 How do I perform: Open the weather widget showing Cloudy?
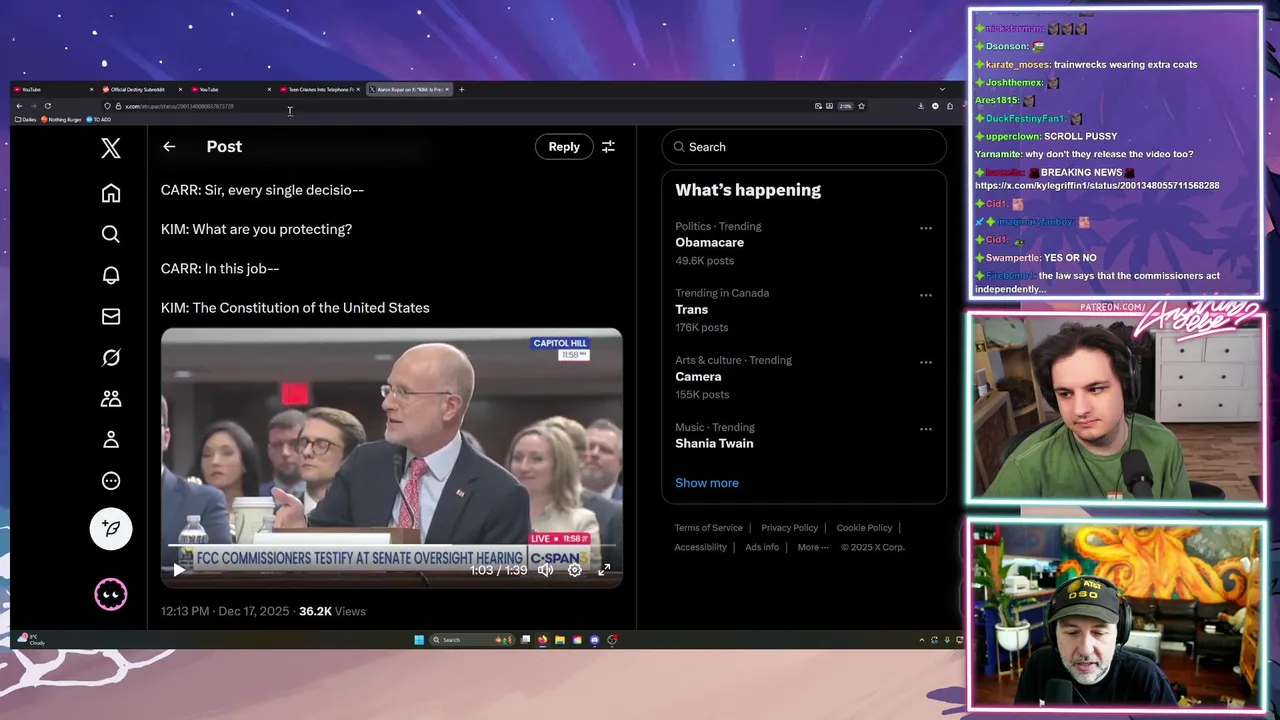coord(31,640)
